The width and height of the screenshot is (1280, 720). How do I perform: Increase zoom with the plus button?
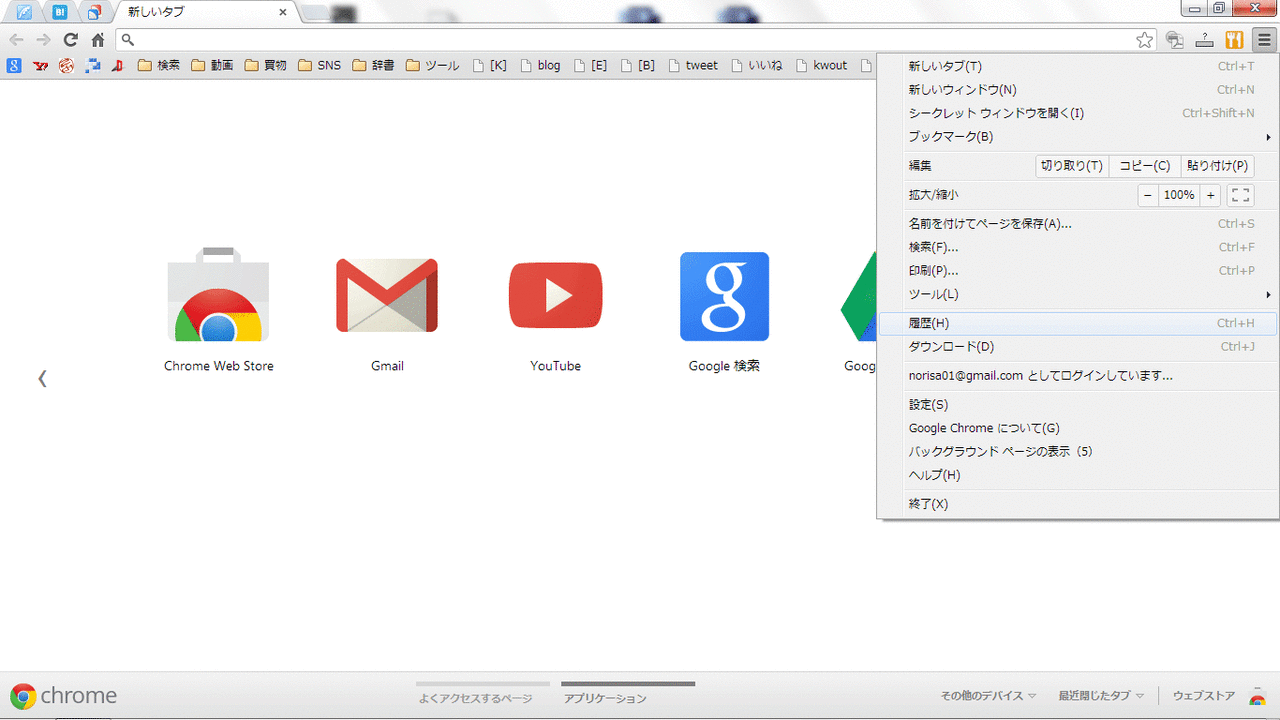tap(1210, 195)
